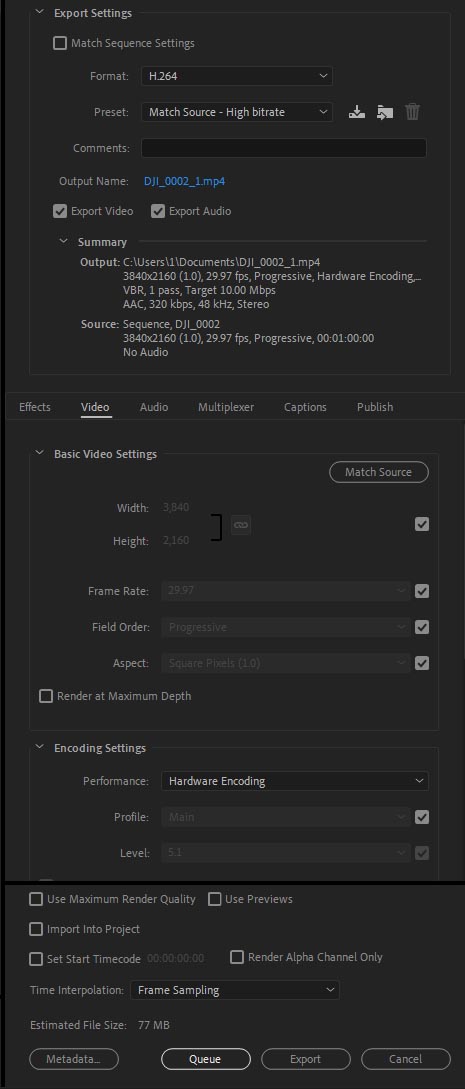This screenshot has height=1089, width=465.
Task: Click the Import Preset icon
Action: (385, 112)
